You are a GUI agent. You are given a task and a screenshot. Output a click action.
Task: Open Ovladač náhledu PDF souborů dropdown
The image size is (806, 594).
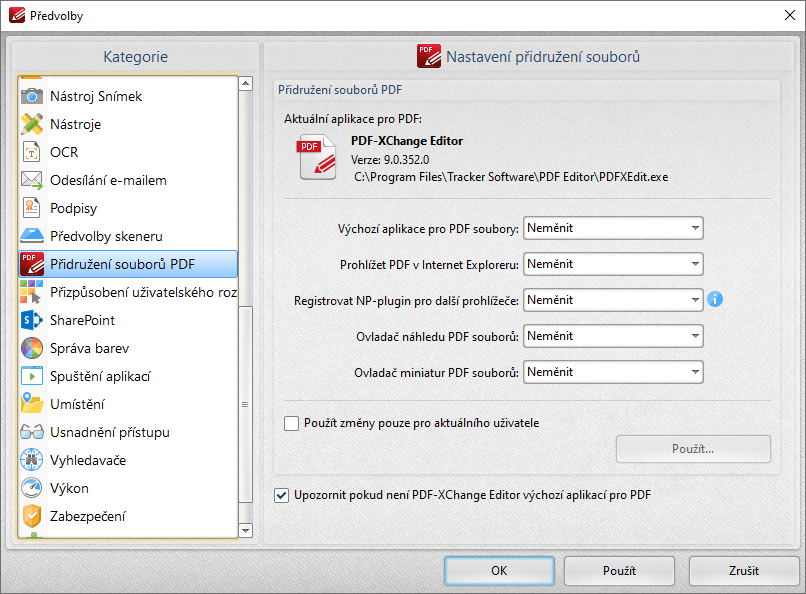click(x=613, y=336)
